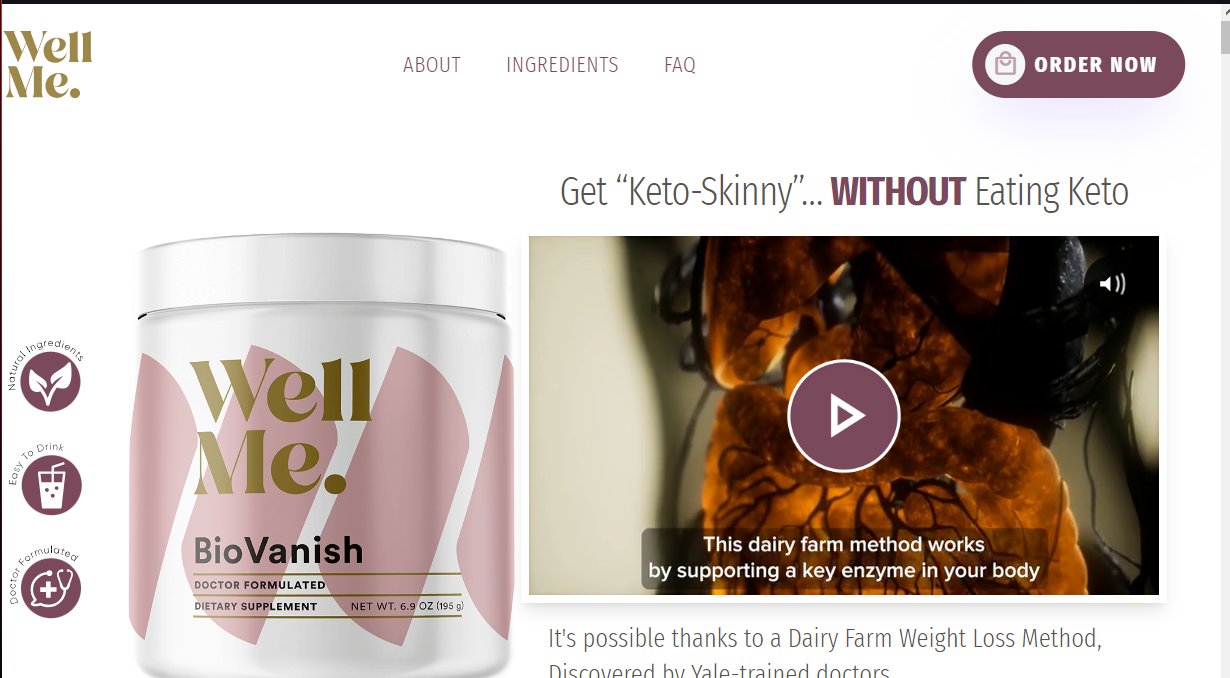Click the Natural Ingredients leaf badge icon
The width and height of the screenshot is (1230, 678).
(x=50, y=381)
